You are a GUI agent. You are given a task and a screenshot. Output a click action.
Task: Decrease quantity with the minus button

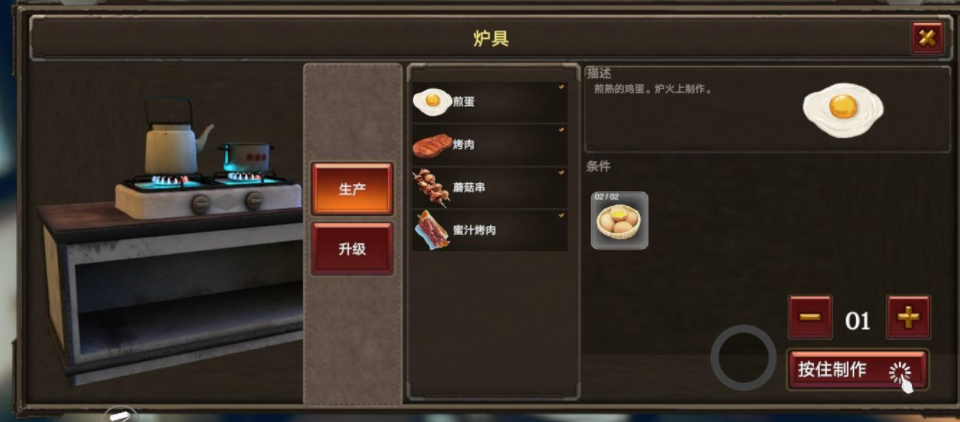point(810,317)
